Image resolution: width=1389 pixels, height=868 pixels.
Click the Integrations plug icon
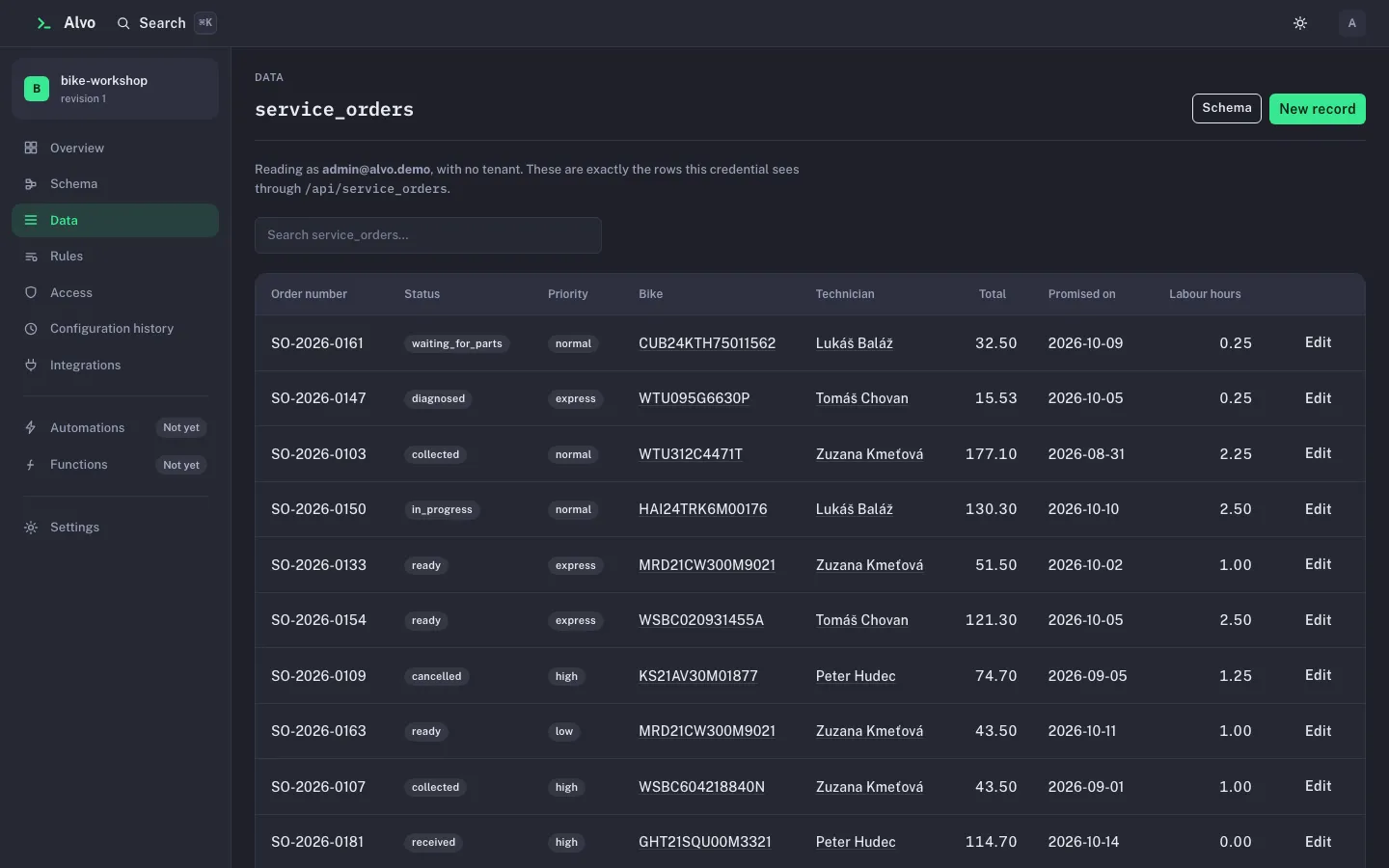pyautogui.click(x=31, y=365)
